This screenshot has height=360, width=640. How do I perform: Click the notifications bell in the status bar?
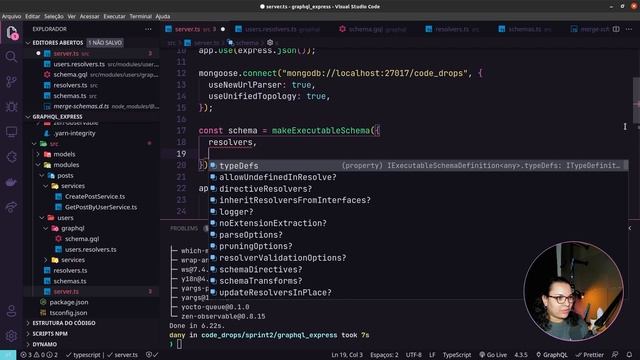(x=629, y=355)
